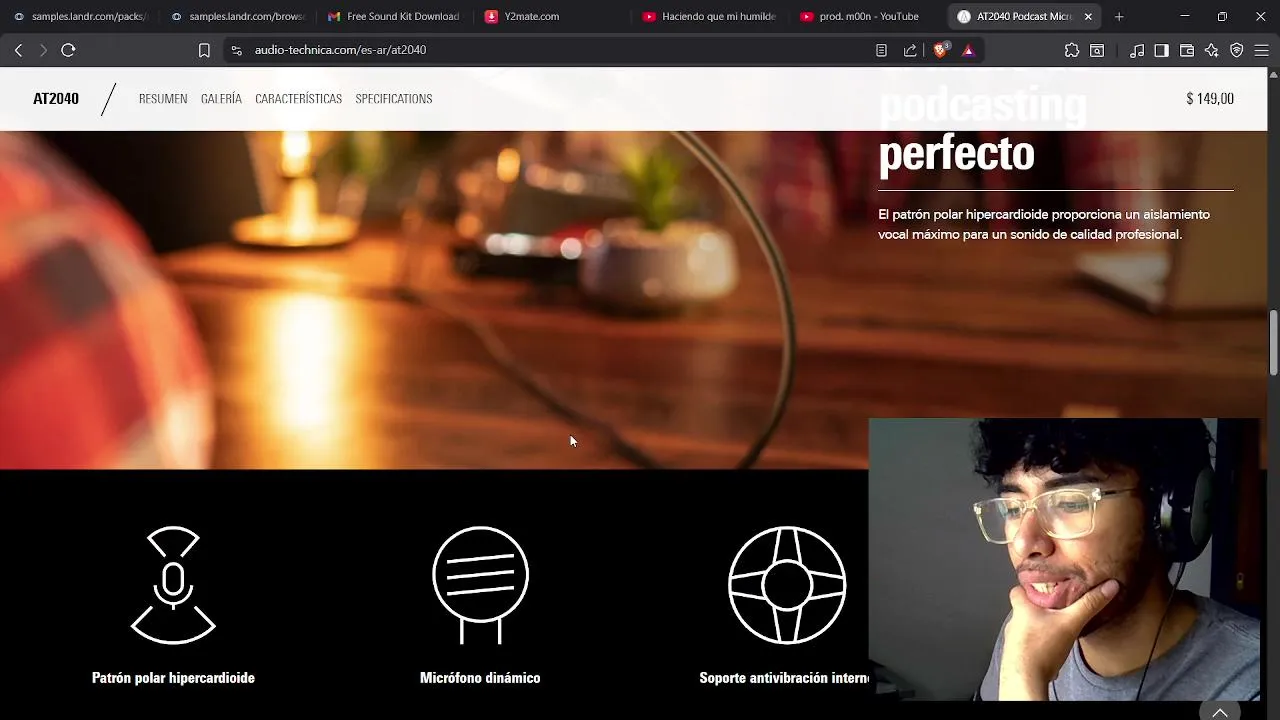
Task: Click the Soporte antivibración interno label
Action: pyautogui.click(x=784, y=678)
